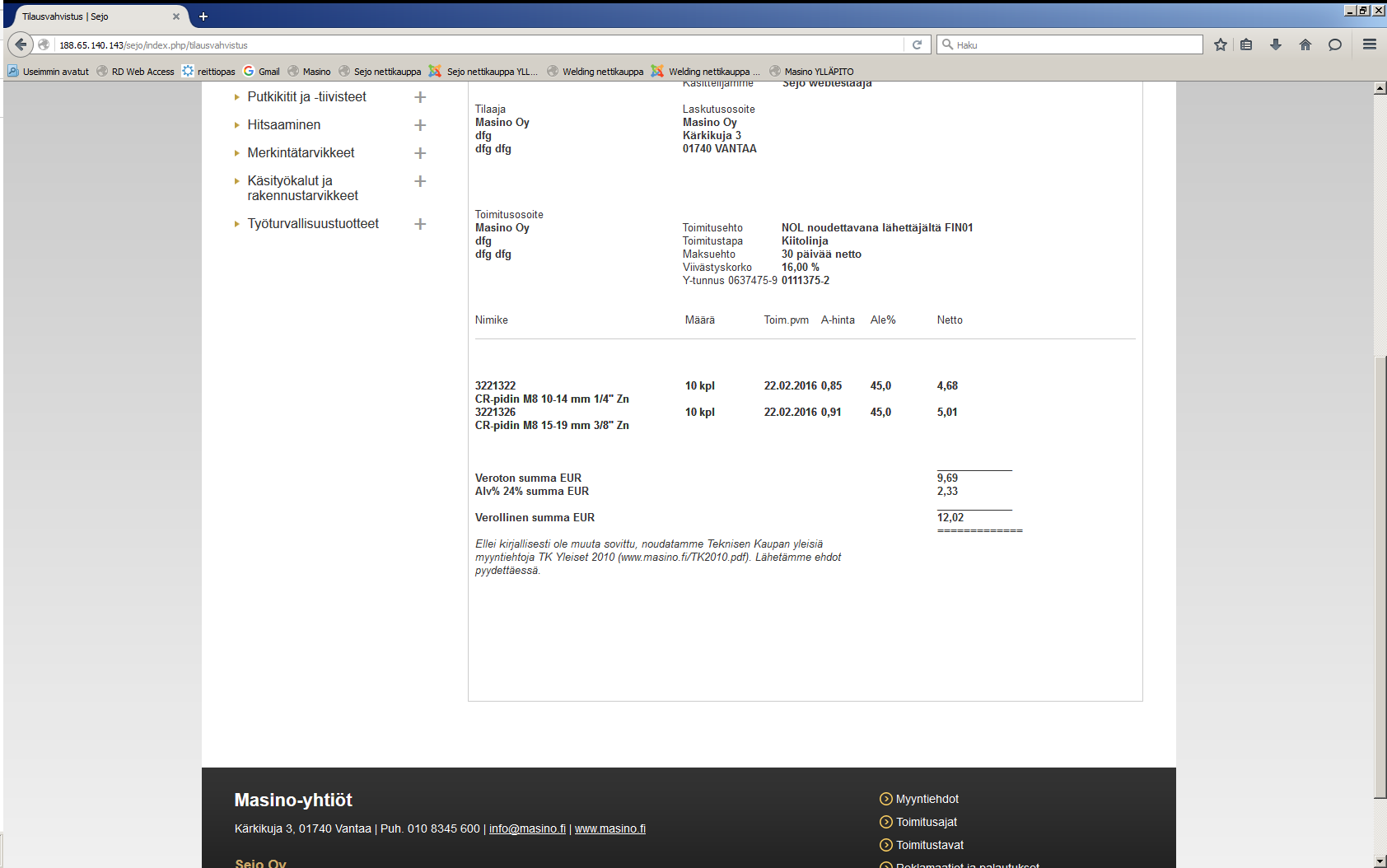Screen dimensions: 1387x868
Task: Open Käsityökalut ja rakennustarvikkeet category
Action: click(x=302, y=188)
